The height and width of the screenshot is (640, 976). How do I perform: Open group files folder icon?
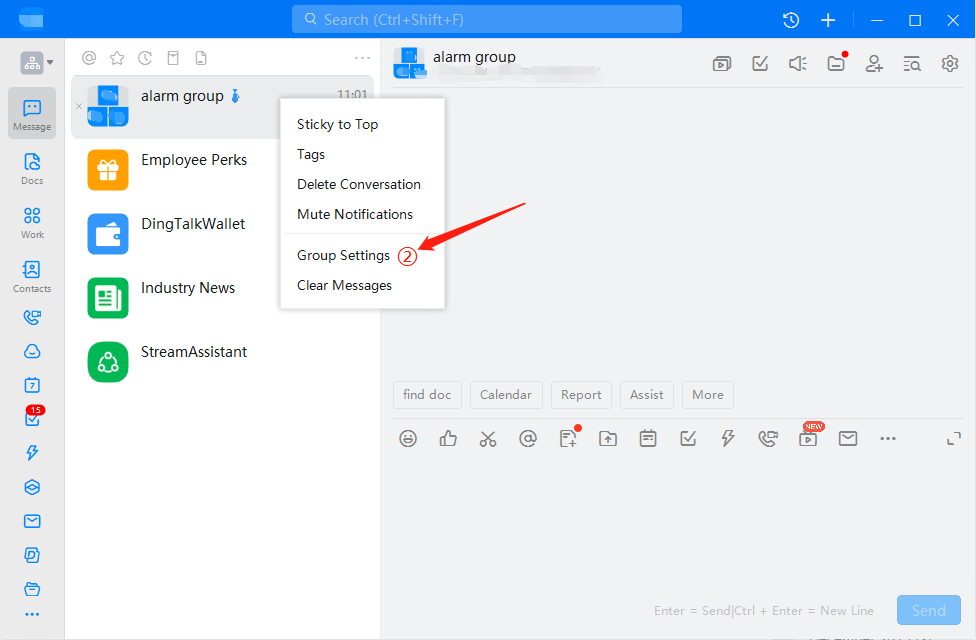pos(836,64)
